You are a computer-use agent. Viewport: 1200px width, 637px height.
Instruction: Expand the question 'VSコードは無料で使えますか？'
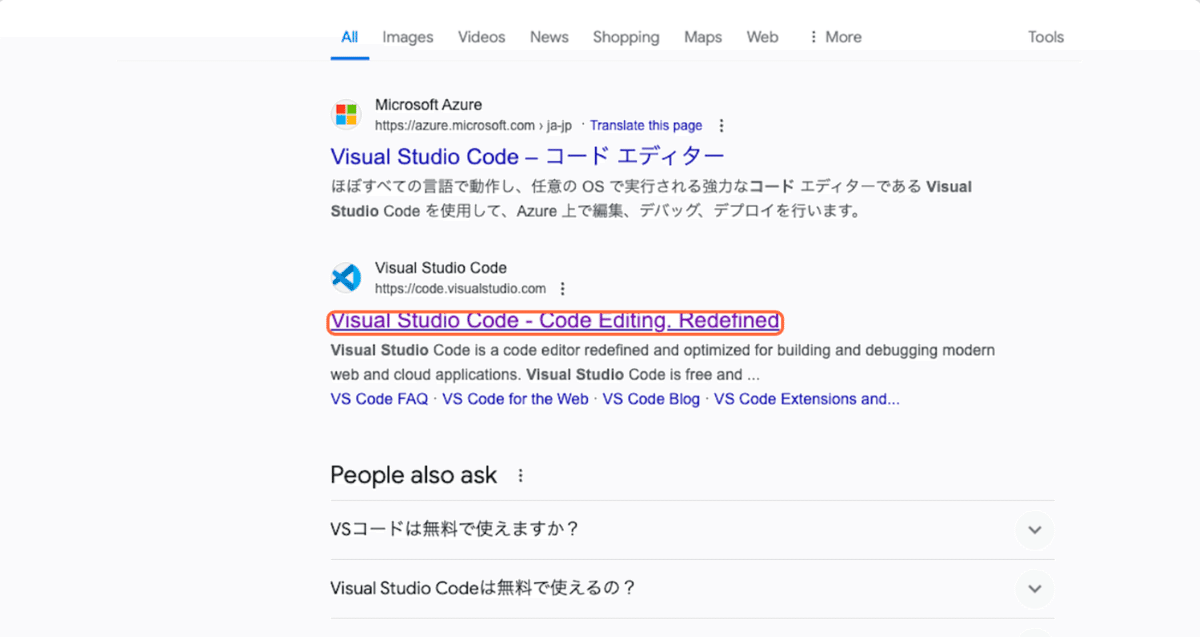point(1034,530)
